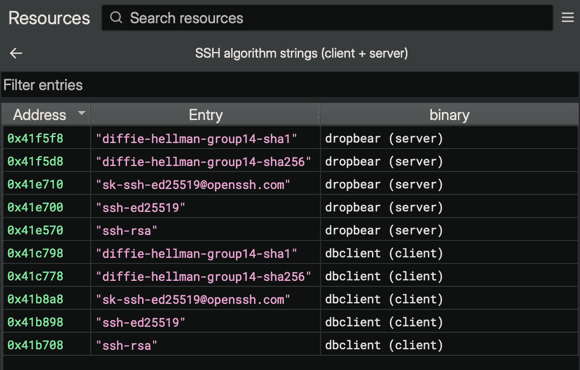Click the client "diffie-hellman-group14-sha1" entry
Screen dimensions: 580x370
196,253
